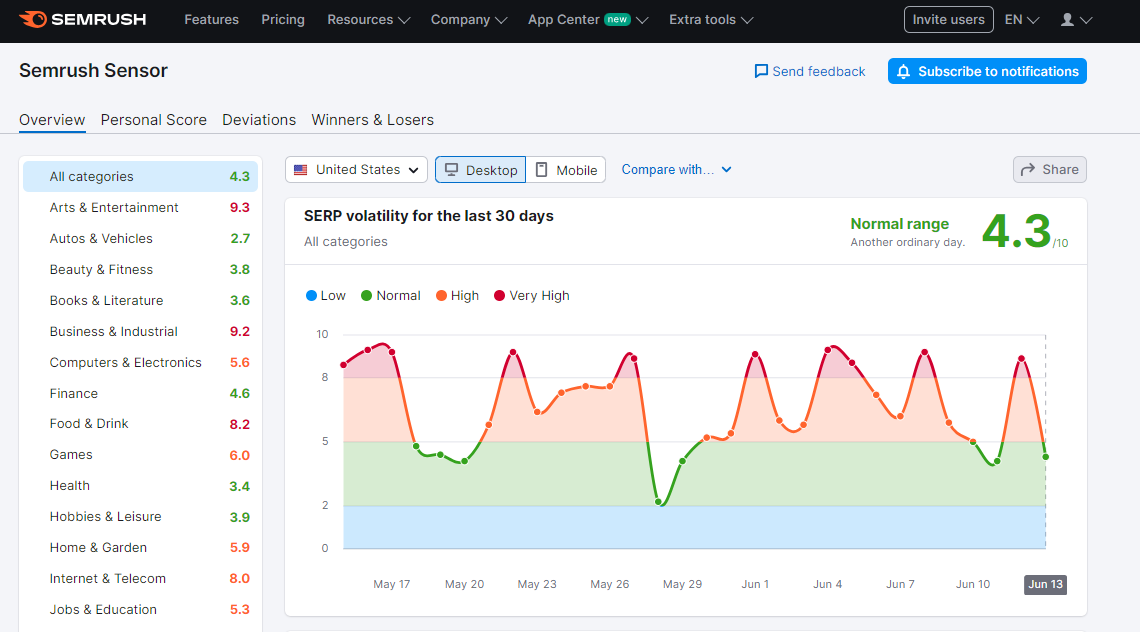Screen dimensions: 1140x632
Task: Click the Normal range status text
Action: coord(899,224)
